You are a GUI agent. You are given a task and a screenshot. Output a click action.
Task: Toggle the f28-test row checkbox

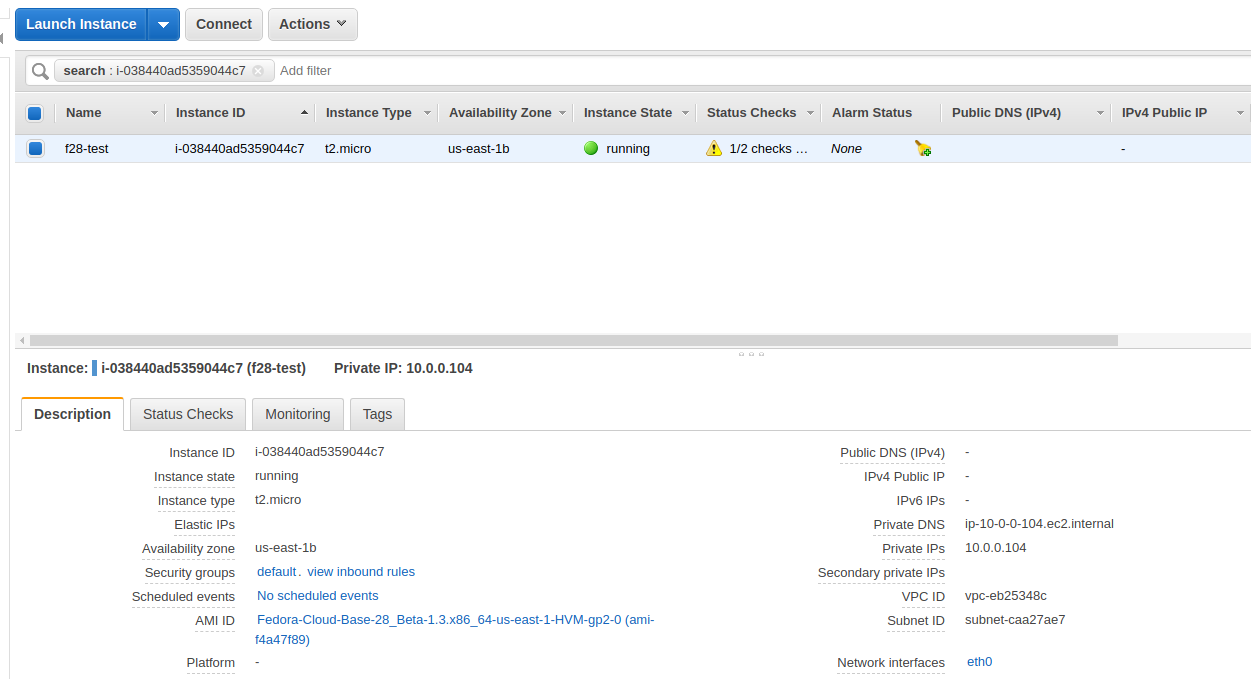click(x=35, y=148)
